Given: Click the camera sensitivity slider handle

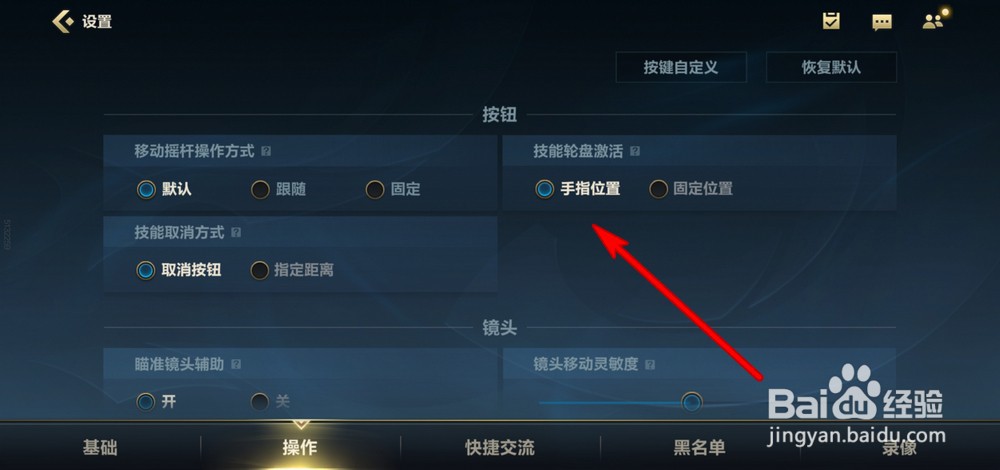Looking at the screenshot, I should (692, 402).
